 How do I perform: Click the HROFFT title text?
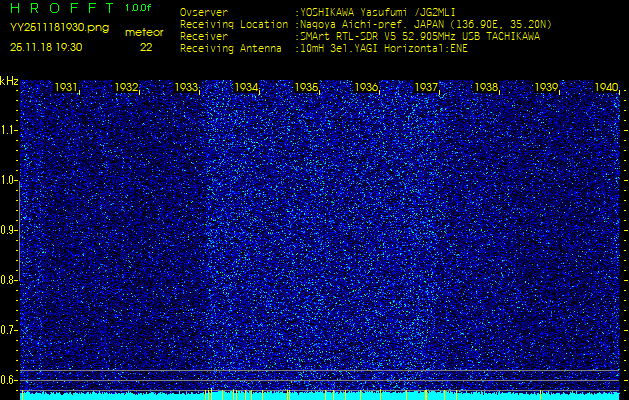[x=62, y=8]
